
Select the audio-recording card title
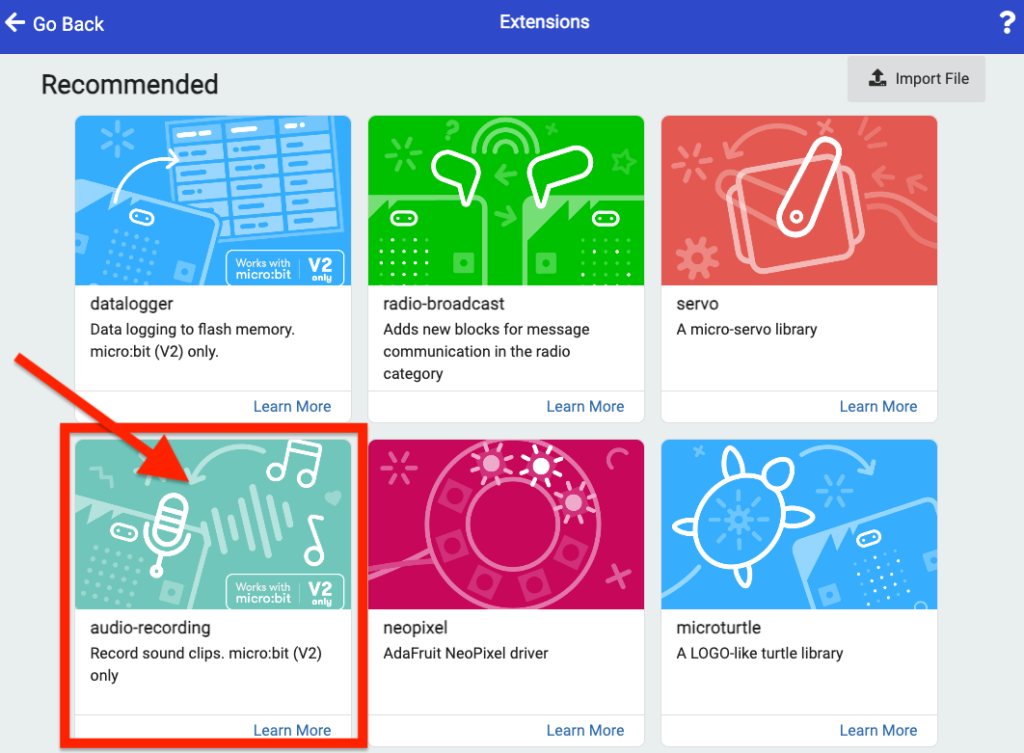150,628
